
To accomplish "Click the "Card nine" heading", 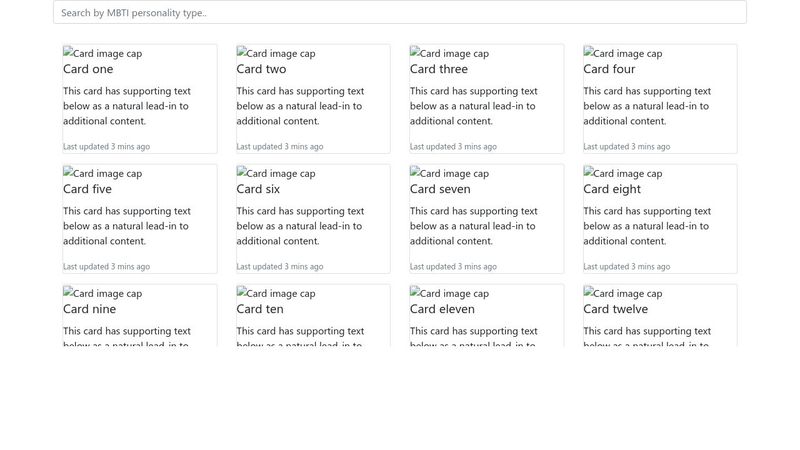I will click(90, 310).
